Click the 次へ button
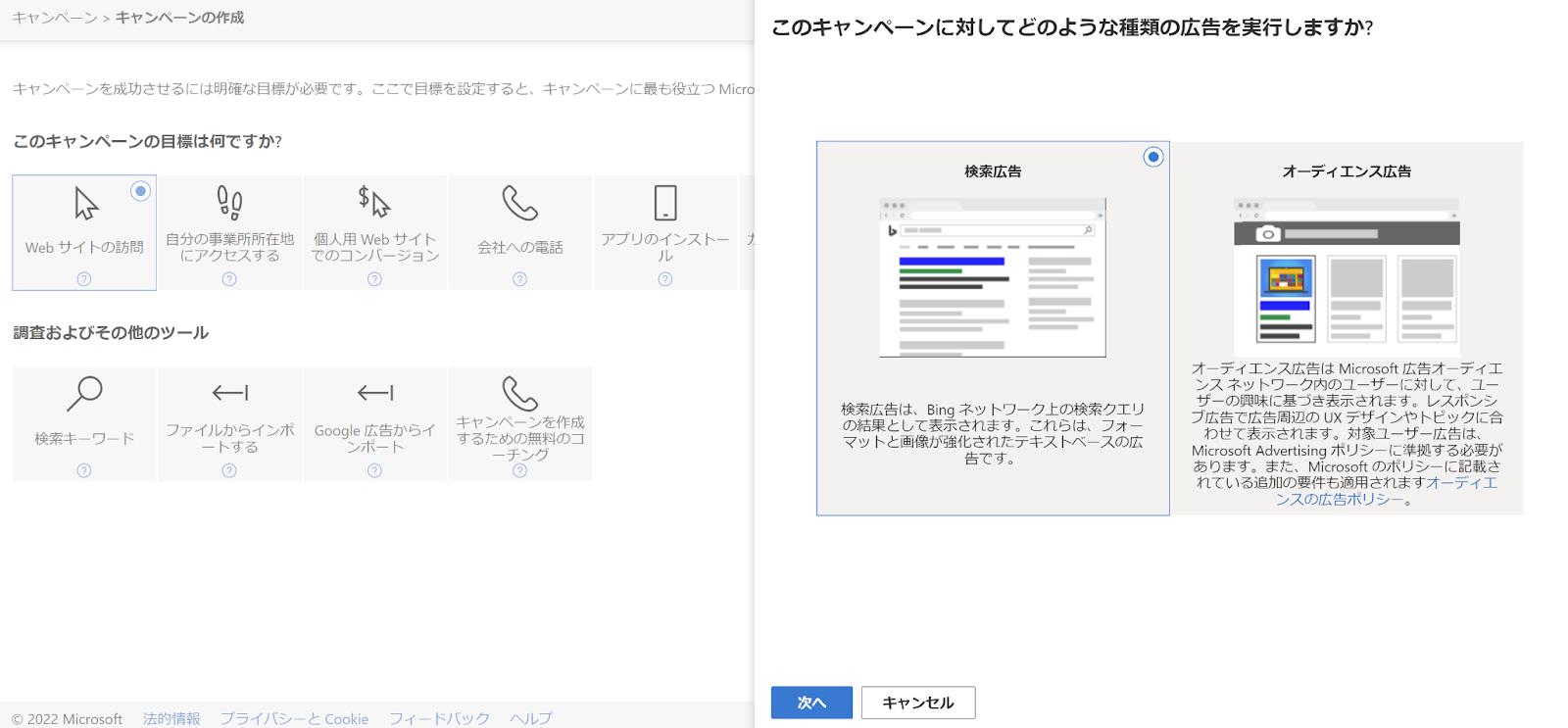Viewport: 1568px width, 728px height. click(811, 703)
